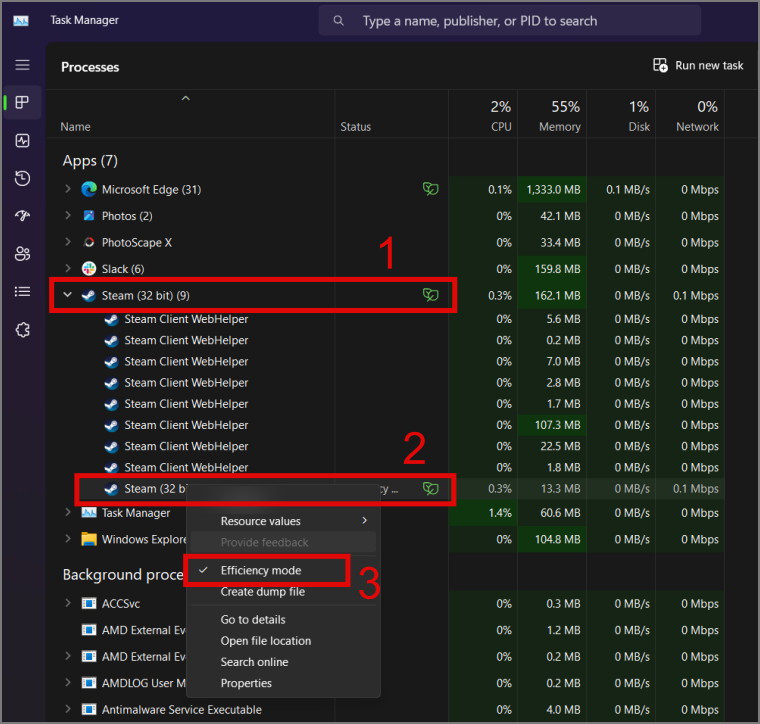Click the Slack app icon
The image size is (760, 724).
coord(89,268)
